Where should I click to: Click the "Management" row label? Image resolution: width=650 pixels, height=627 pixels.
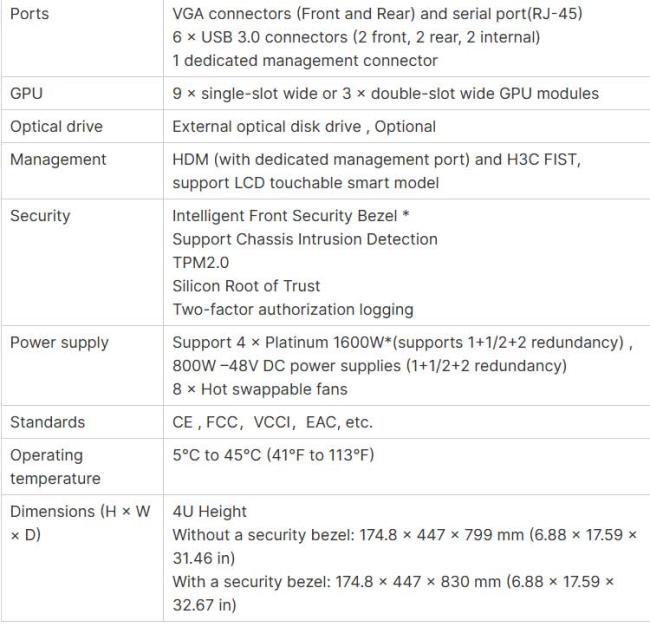click(x=58, y=160)
